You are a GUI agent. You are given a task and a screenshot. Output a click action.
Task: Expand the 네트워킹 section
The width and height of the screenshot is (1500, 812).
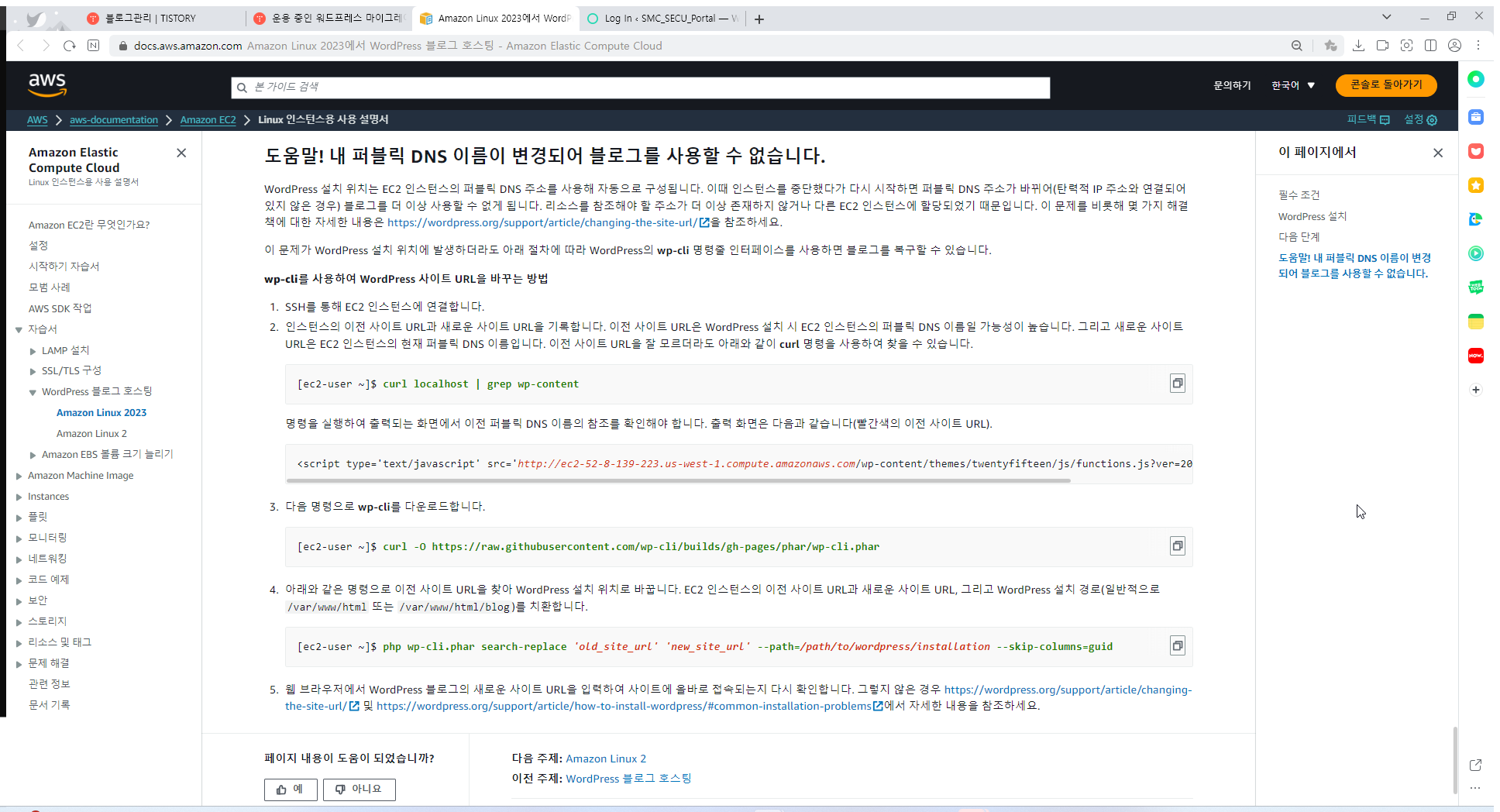click(x=19, y=559)
